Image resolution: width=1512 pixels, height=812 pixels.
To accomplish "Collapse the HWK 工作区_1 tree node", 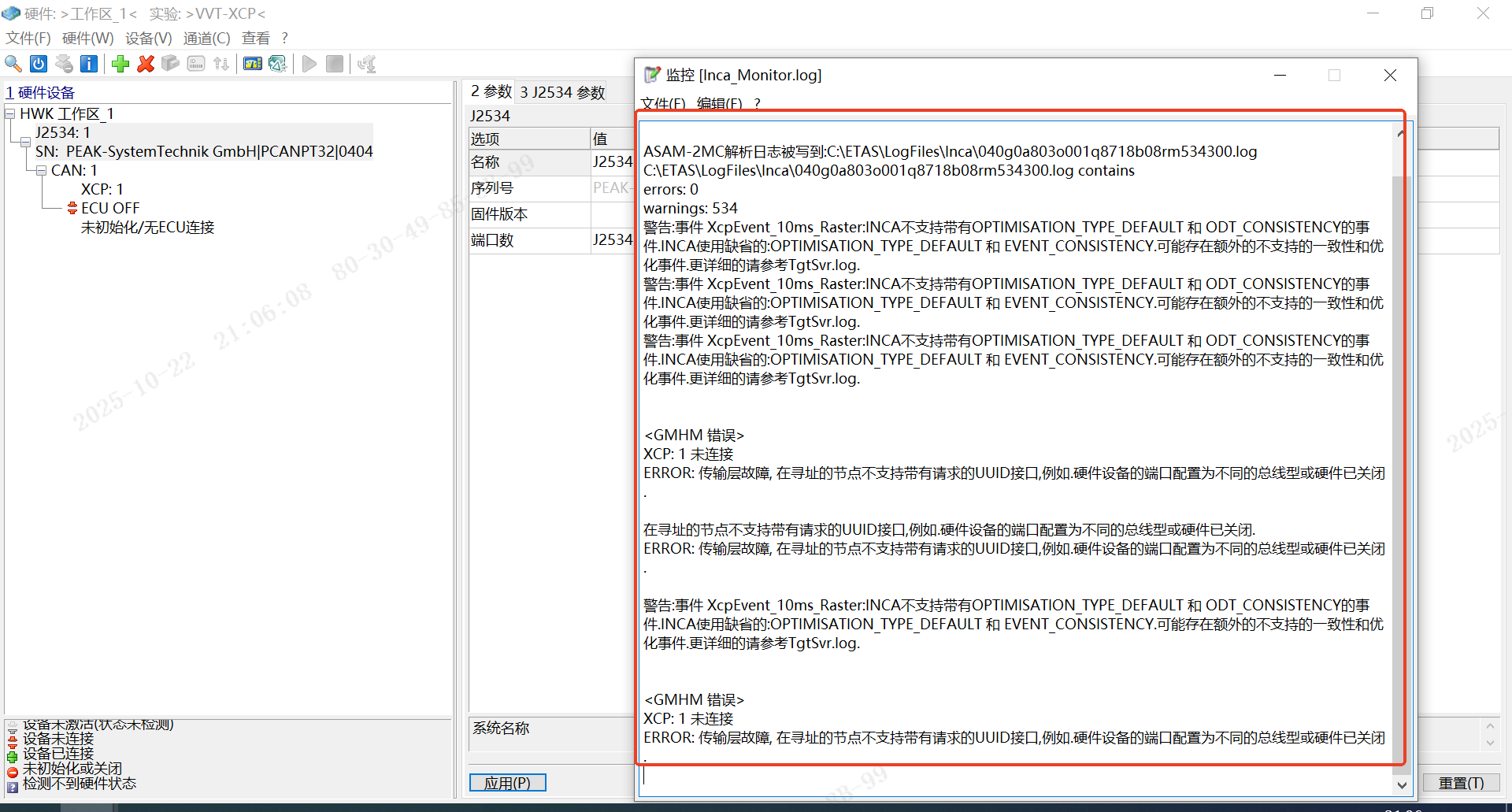I will pos(10,114).
